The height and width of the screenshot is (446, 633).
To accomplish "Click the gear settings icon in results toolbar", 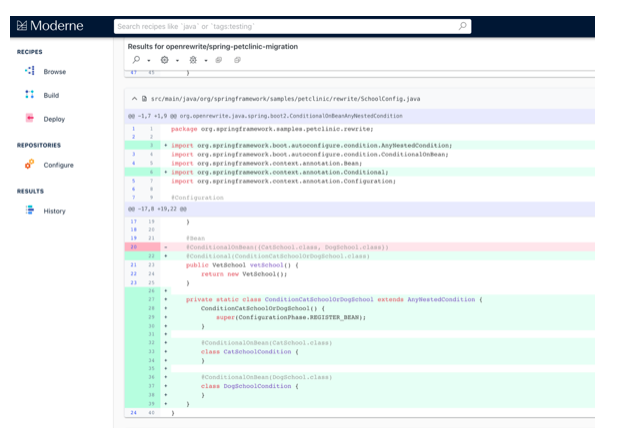I will [164, 60].
